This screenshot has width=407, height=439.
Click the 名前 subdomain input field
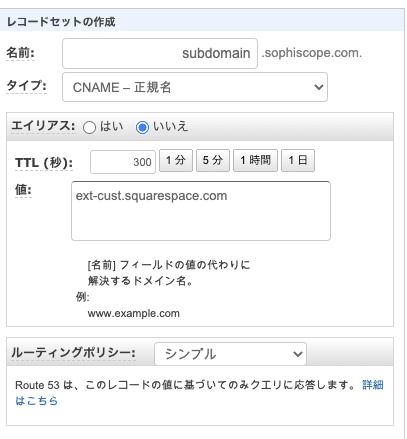click(160, 53)
